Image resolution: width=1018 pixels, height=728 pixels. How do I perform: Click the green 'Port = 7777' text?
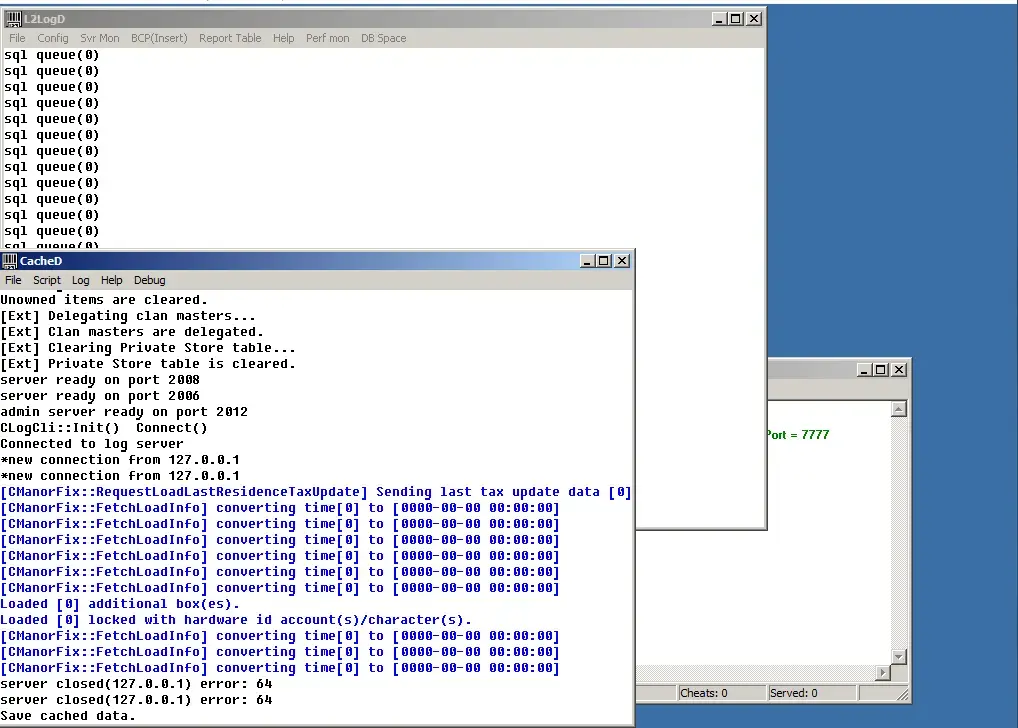798,434
